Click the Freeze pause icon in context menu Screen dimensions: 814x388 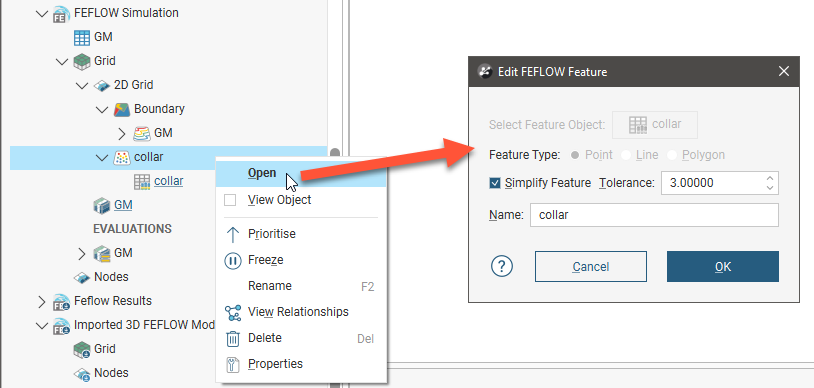[x=233, y=260]
